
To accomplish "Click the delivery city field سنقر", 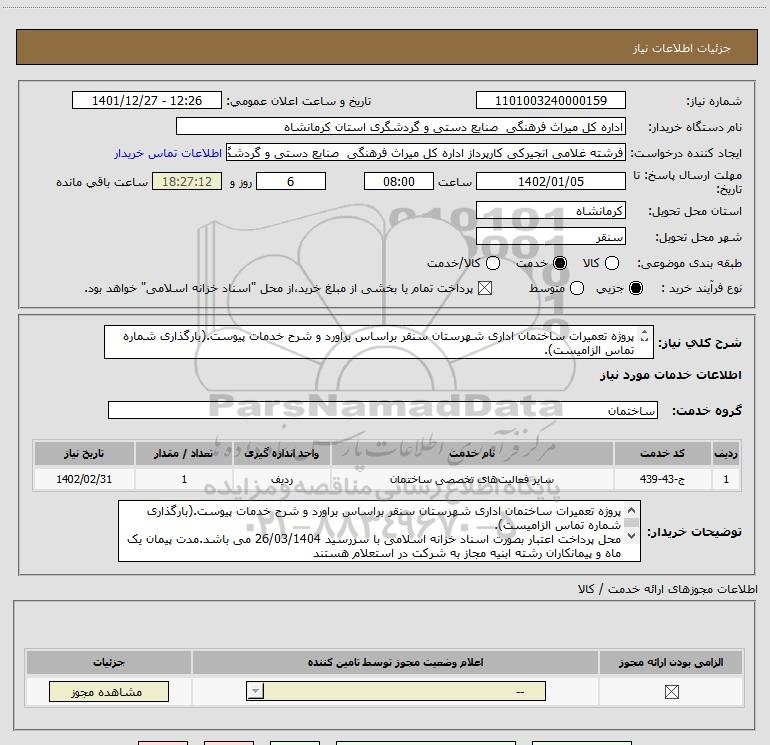I will coord(550,237).
